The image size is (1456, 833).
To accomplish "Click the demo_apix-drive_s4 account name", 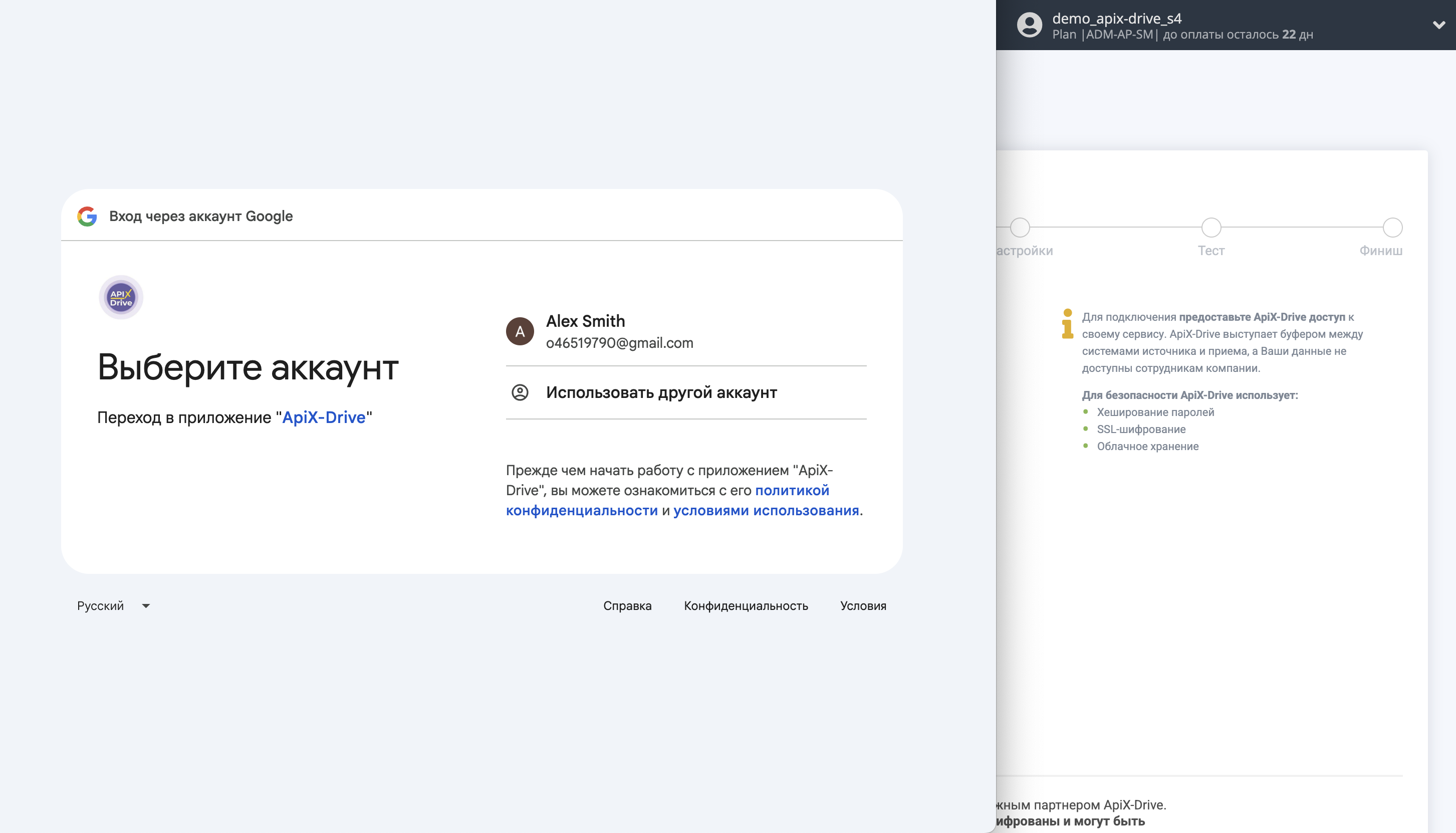I will [x=1117, y=19].
